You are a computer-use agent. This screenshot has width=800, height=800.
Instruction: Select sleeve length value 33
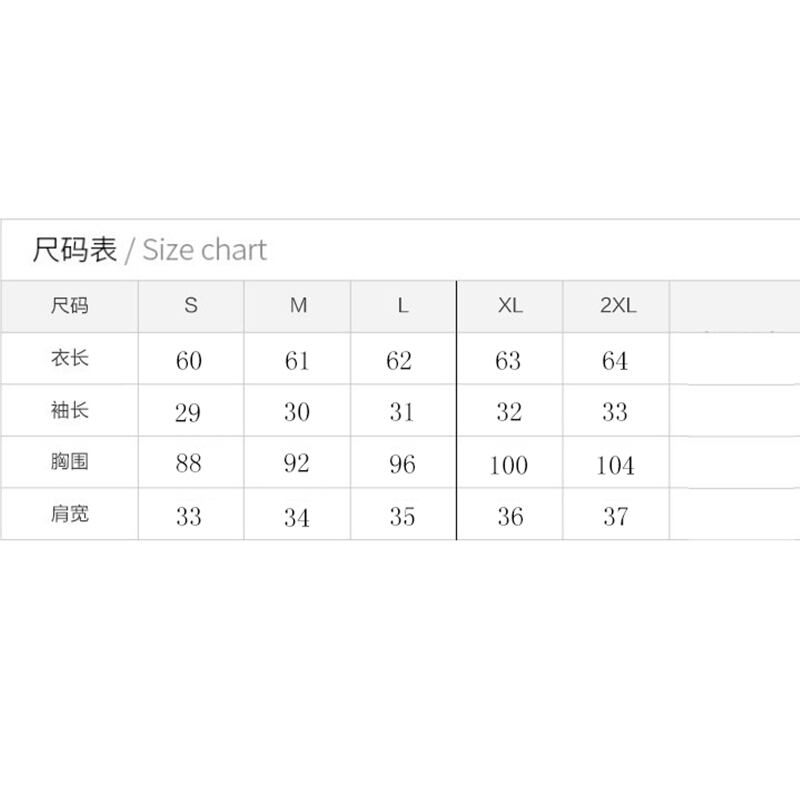click(x=615, y=413)
